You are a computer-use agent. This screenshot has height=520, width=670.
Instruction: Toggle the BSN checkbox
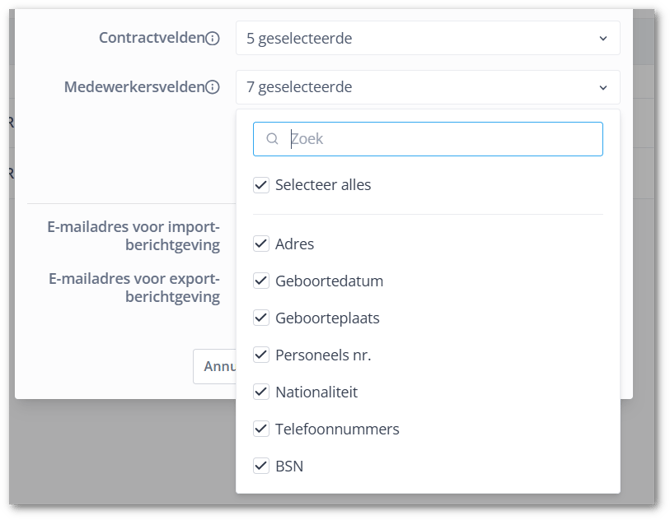tap(261, 466)
